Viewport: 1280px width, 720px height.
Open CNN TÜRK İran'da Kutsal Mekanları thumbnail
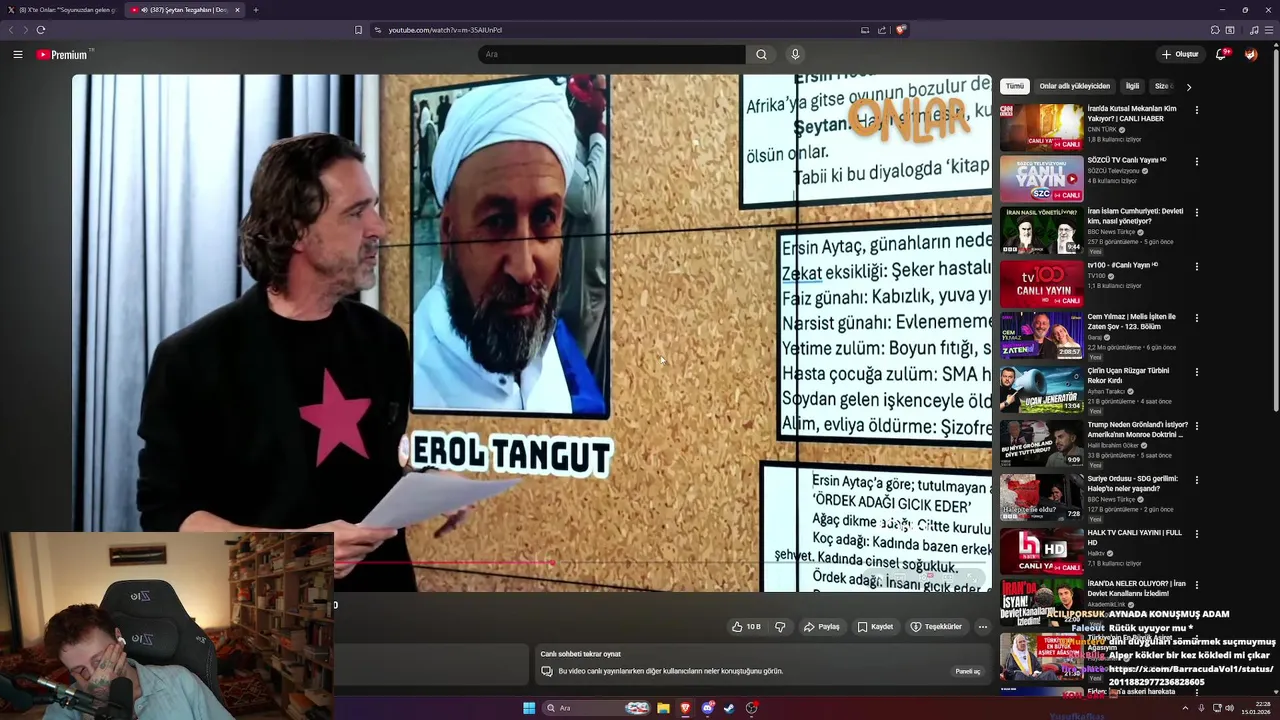pyautogui.click(x=1041, y=127)
